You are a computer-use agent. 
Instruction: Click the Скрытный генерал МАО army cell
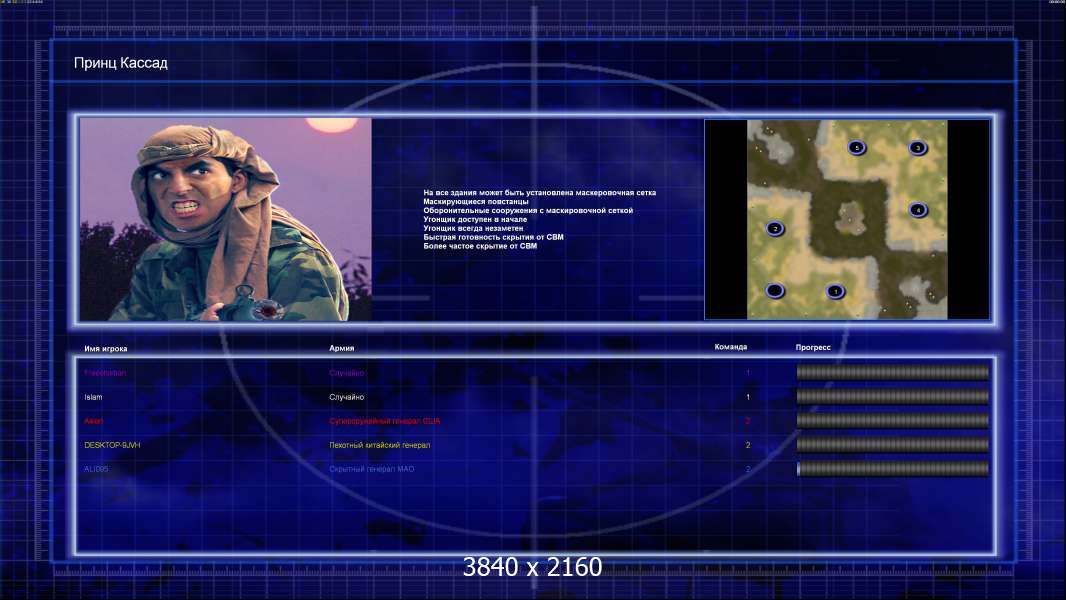coord(371,469)
